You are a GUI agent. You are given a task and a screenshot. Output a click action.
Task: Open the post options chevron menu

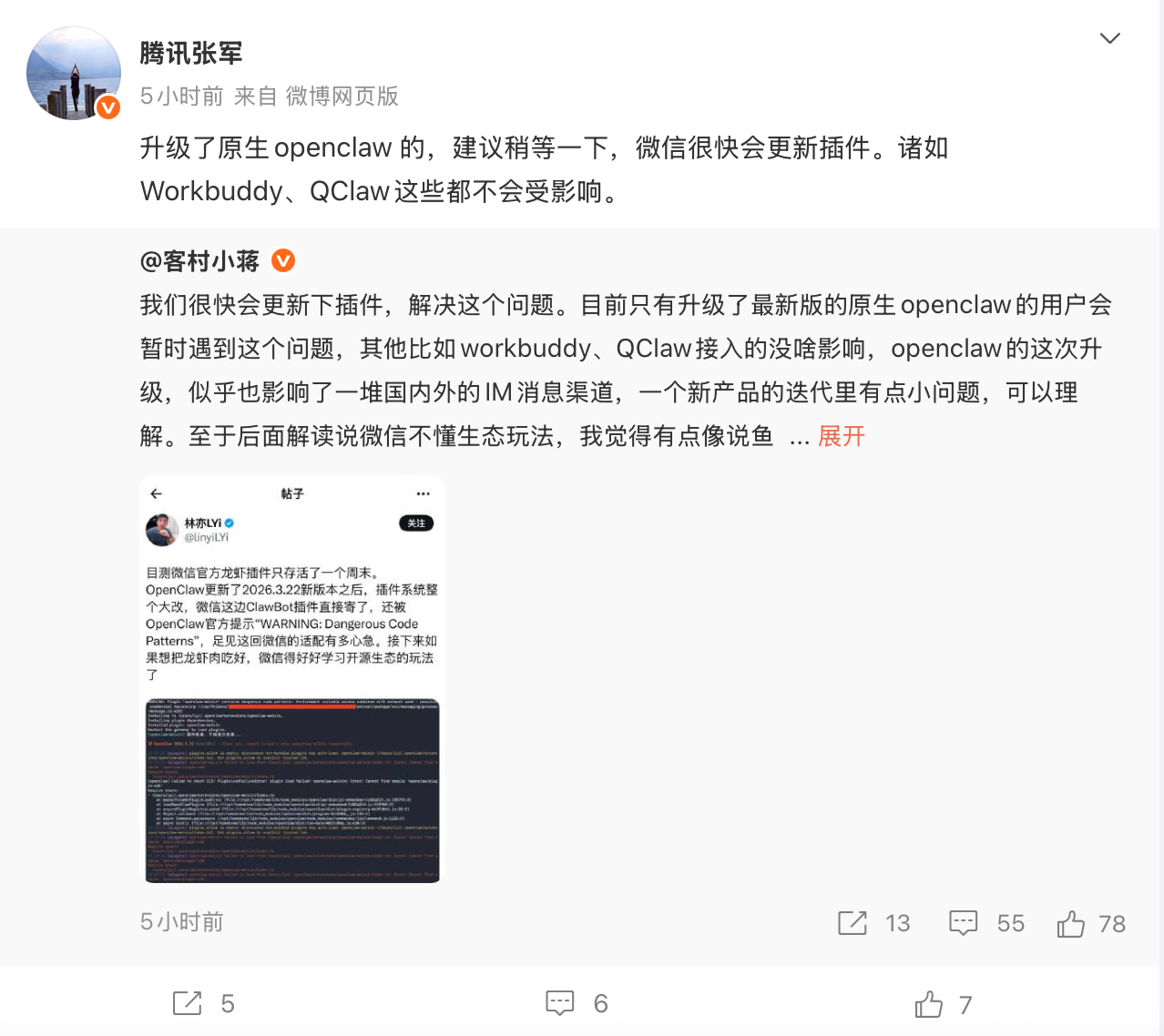[x=1109, y=38]
